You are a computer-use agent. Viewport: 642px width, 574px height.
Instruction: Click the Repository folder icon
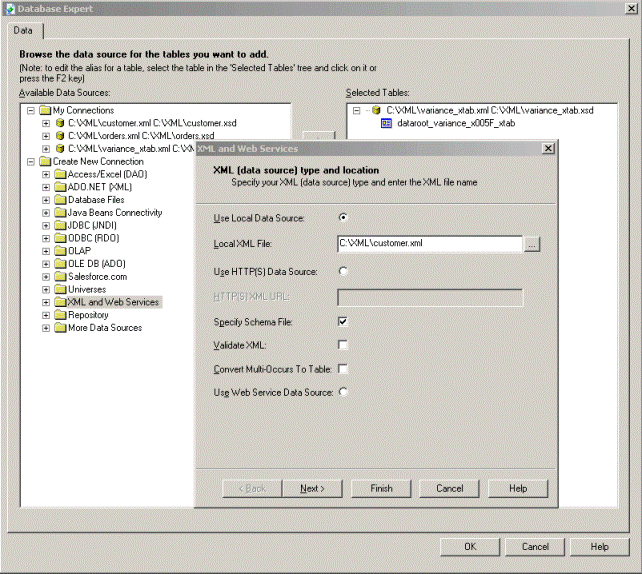tap(60, 315)
